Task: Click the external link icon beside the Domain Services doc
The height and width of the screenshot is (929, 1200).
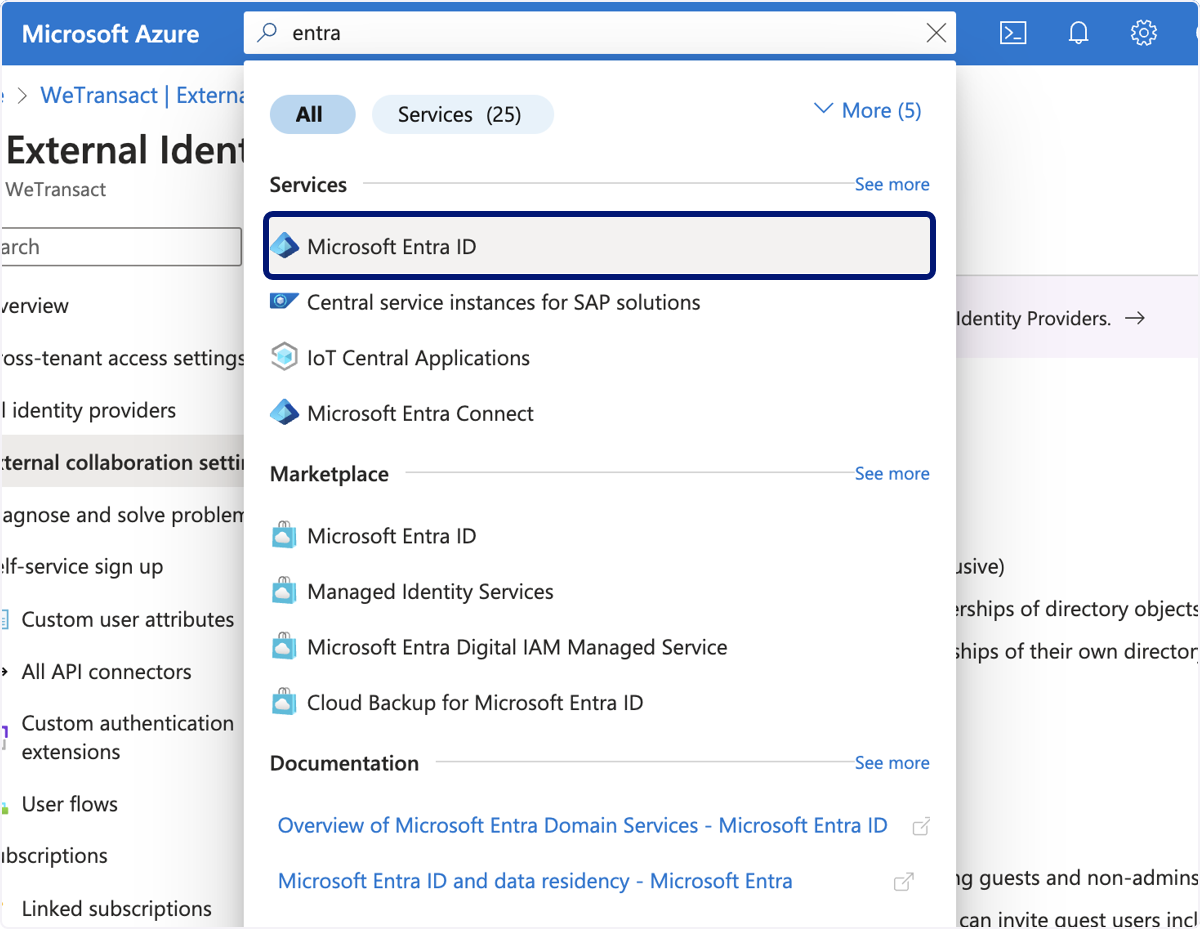Action: [922, 826]
